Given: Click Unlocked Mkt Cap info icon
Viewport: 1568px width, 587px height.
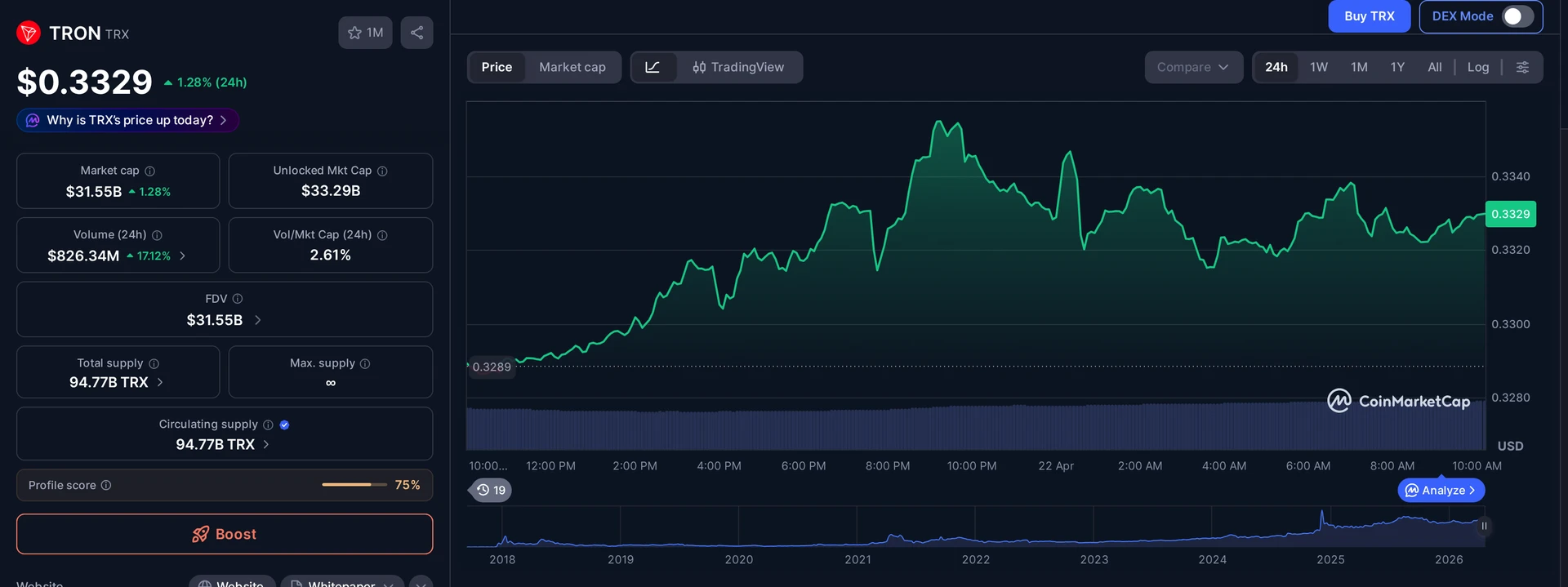Looking at the screenshot, I should pyautogui.click(x=382, y=171).
